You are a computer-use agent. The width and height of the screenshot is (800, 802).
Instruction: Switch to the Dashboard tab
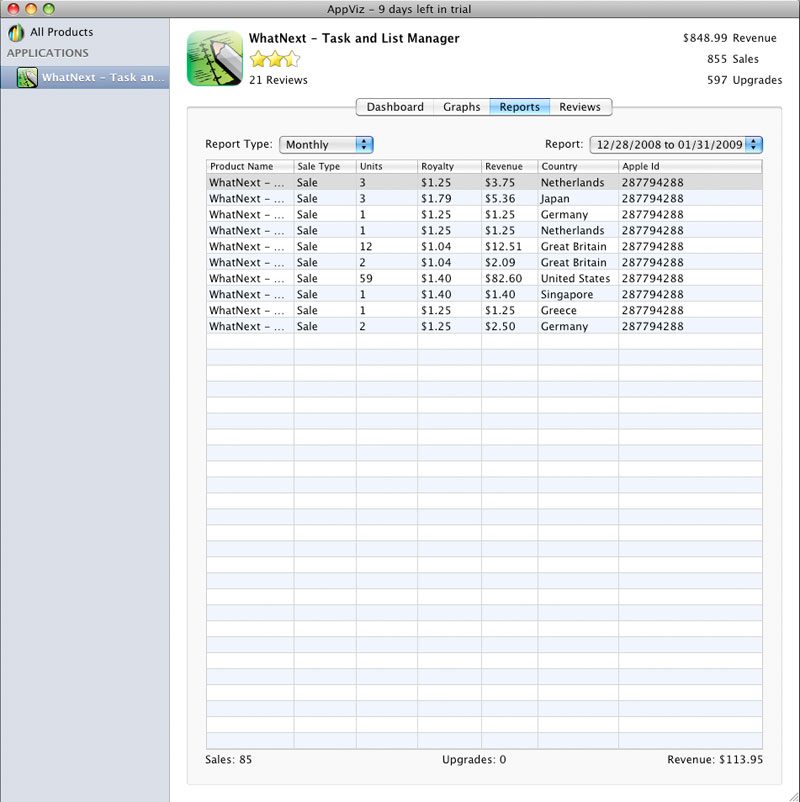coord(395,107)
